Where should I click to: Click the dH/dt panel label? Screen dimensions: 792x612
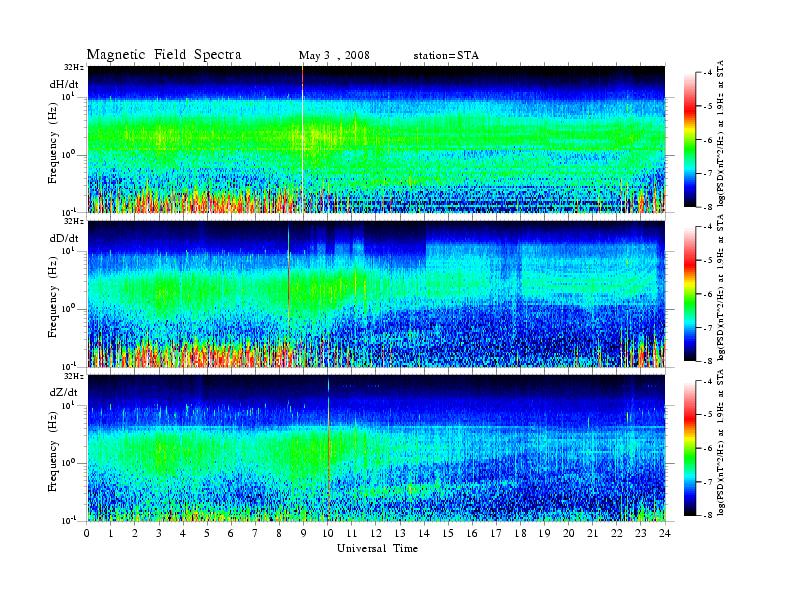(x=64, y=84)
